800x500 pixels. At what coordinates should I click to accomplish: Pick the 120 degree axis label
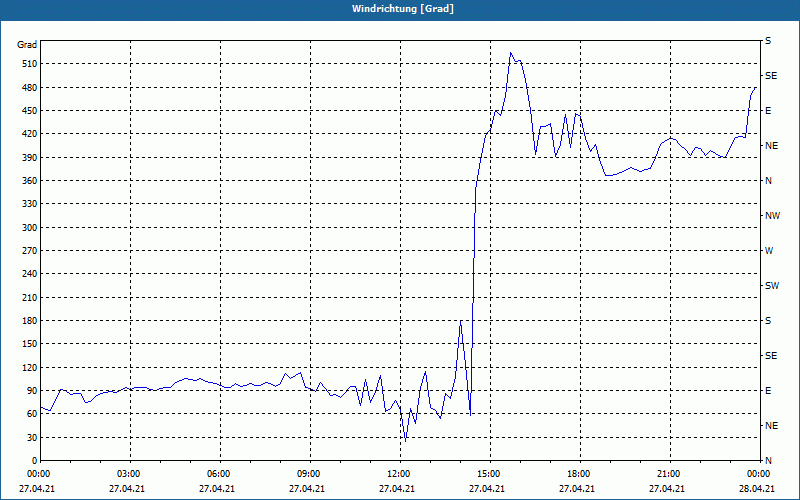30,367
